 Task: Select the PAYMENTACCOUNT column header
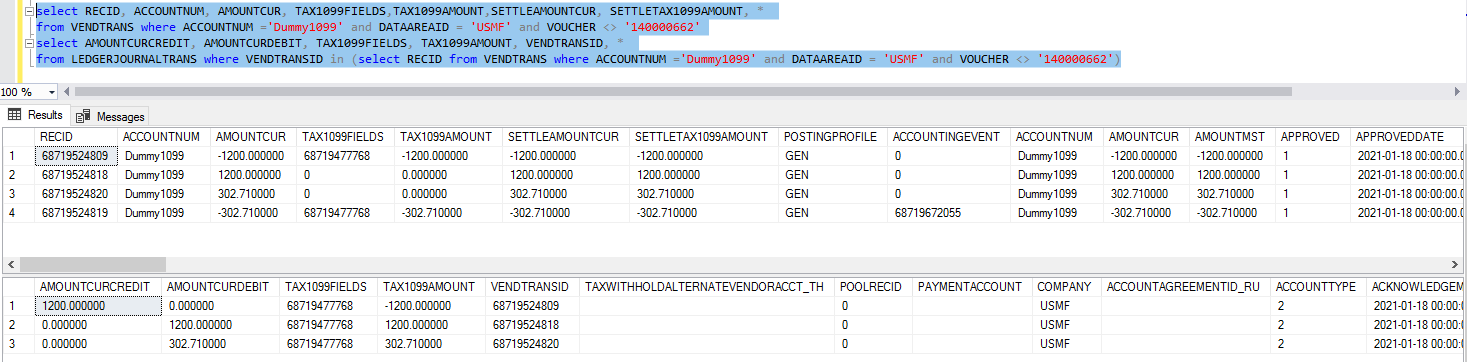pyautogui.click(x=972, y=287)
